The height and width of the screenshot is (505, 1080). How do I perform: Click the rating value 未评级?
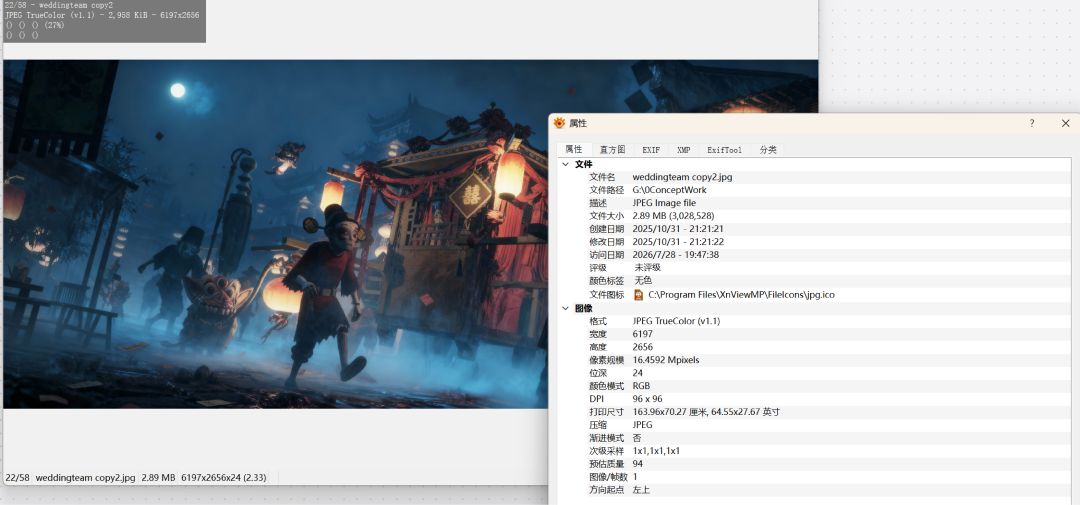647,268
